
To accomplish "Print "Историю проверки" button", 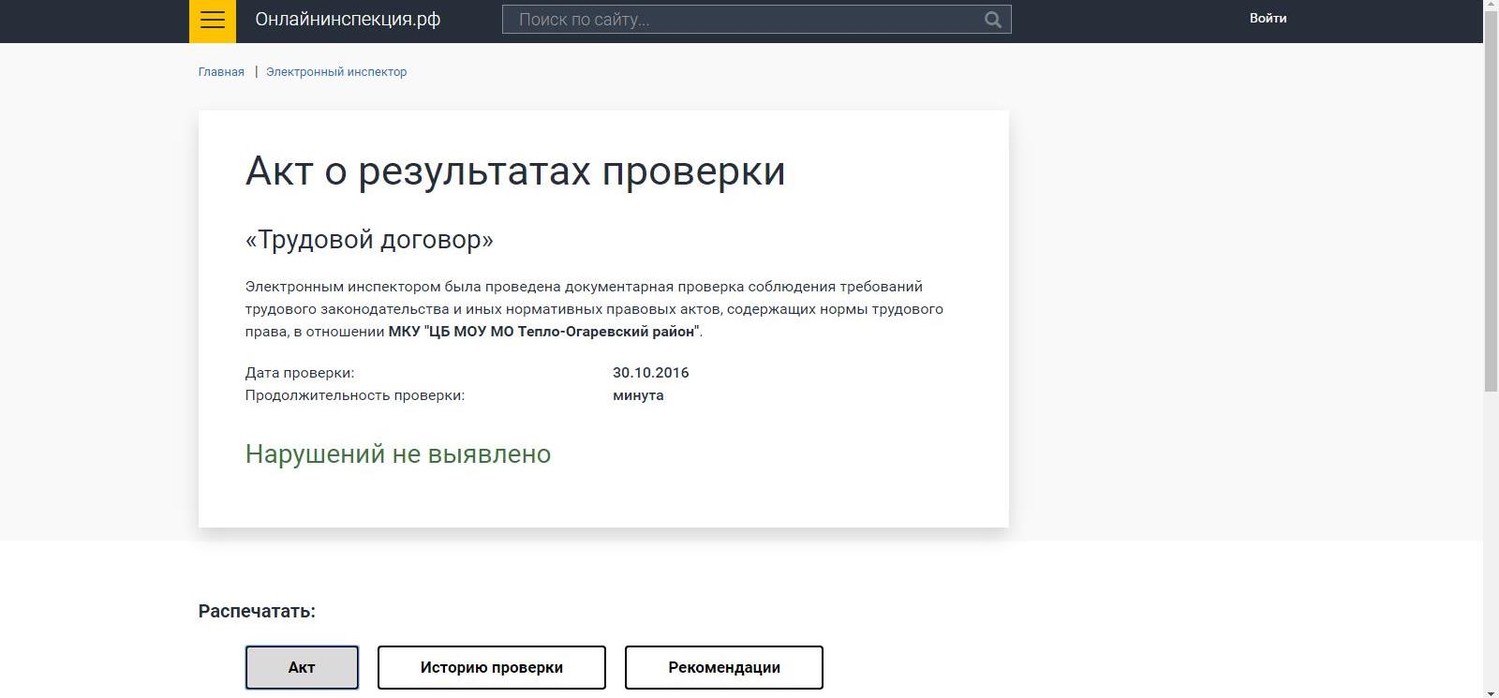I will (x=491, y=667).
